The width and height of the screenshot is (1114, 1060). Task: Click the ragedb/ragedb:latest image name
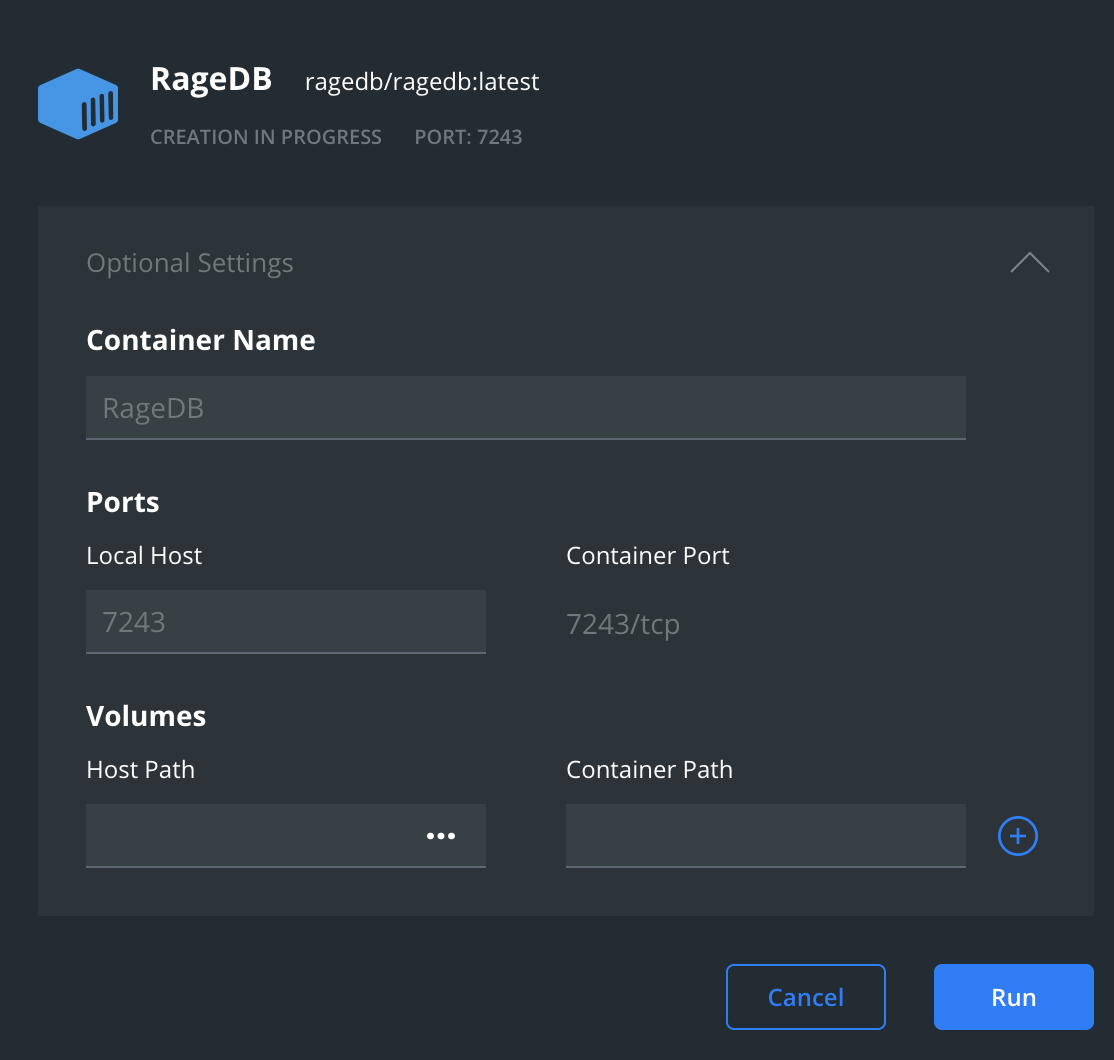422,82
